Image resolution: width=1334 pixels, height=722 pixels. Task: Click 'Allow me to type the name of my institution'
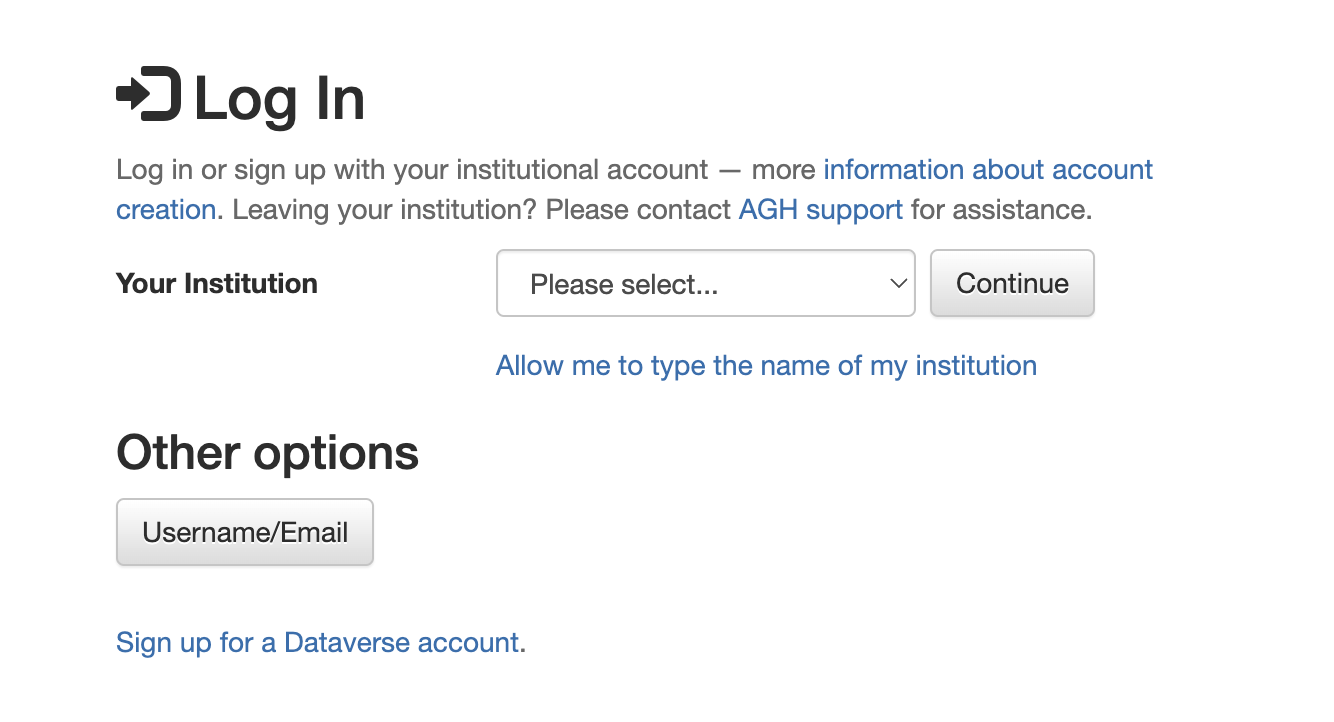(x=766, y=366)
